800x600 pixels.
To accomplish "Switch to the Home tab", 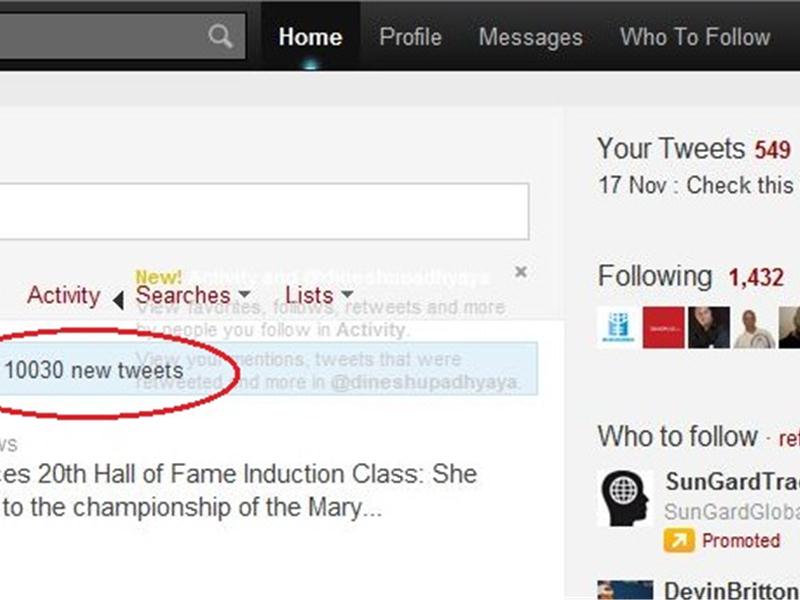I will tap(311, 37).
